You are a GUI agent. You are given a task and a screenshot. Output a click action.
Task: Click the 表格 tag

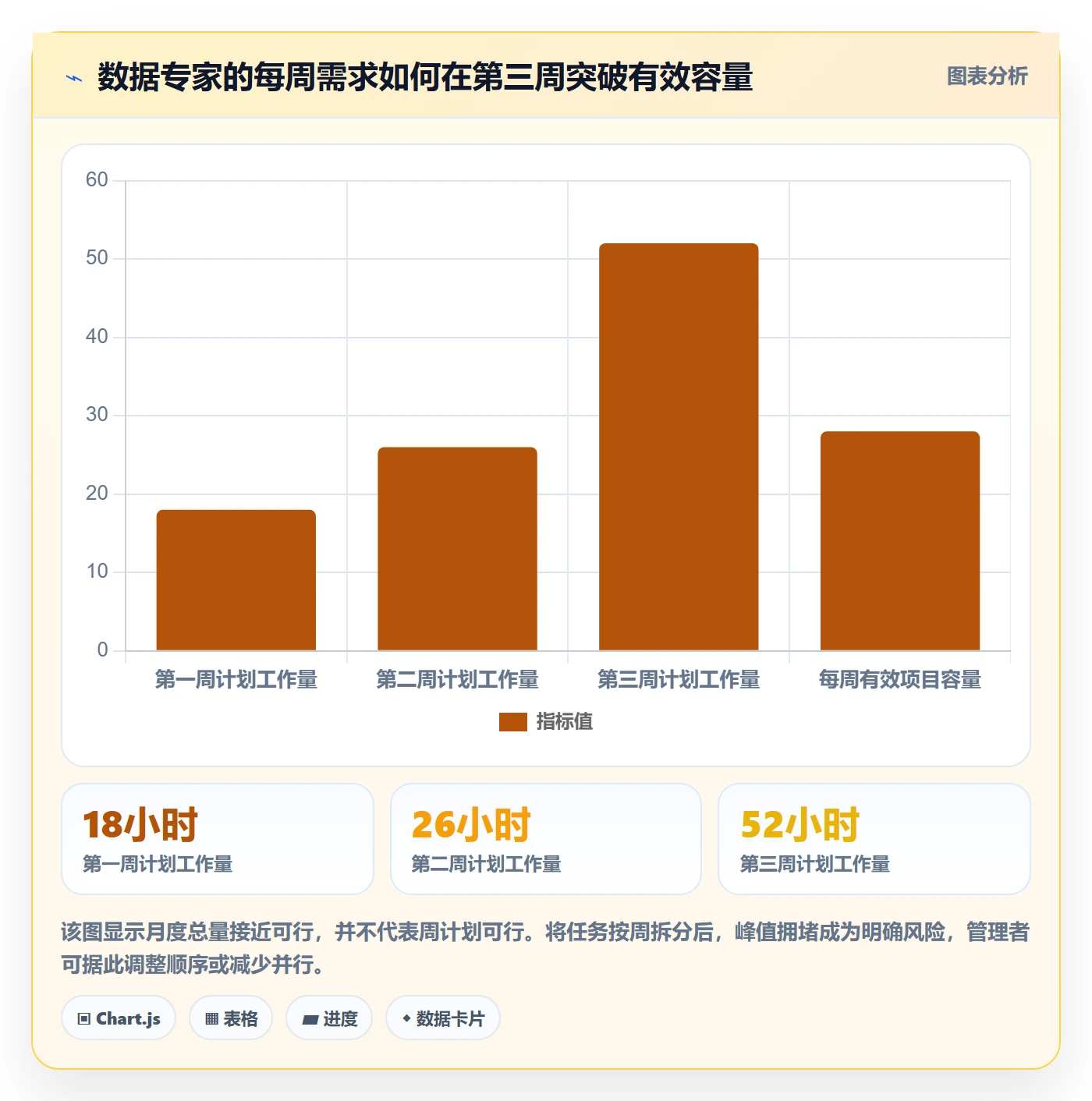[231, 1018]
